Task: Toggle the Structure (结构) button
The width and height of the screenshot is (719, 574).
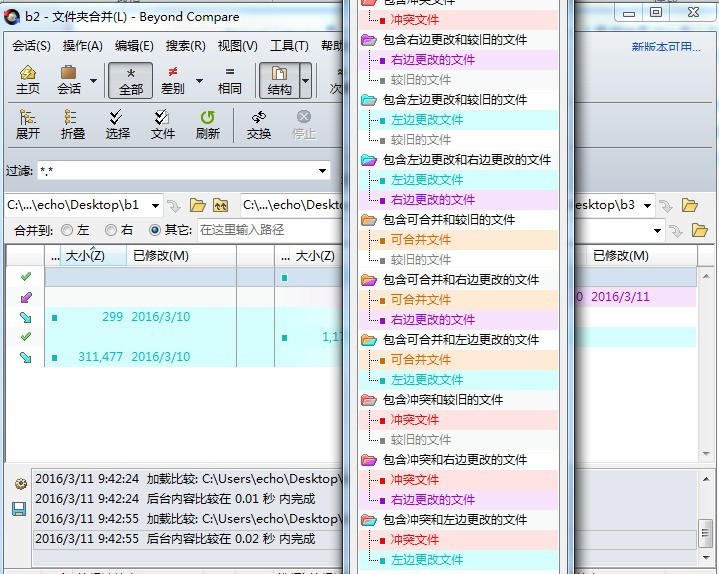Action: [279, 81]
